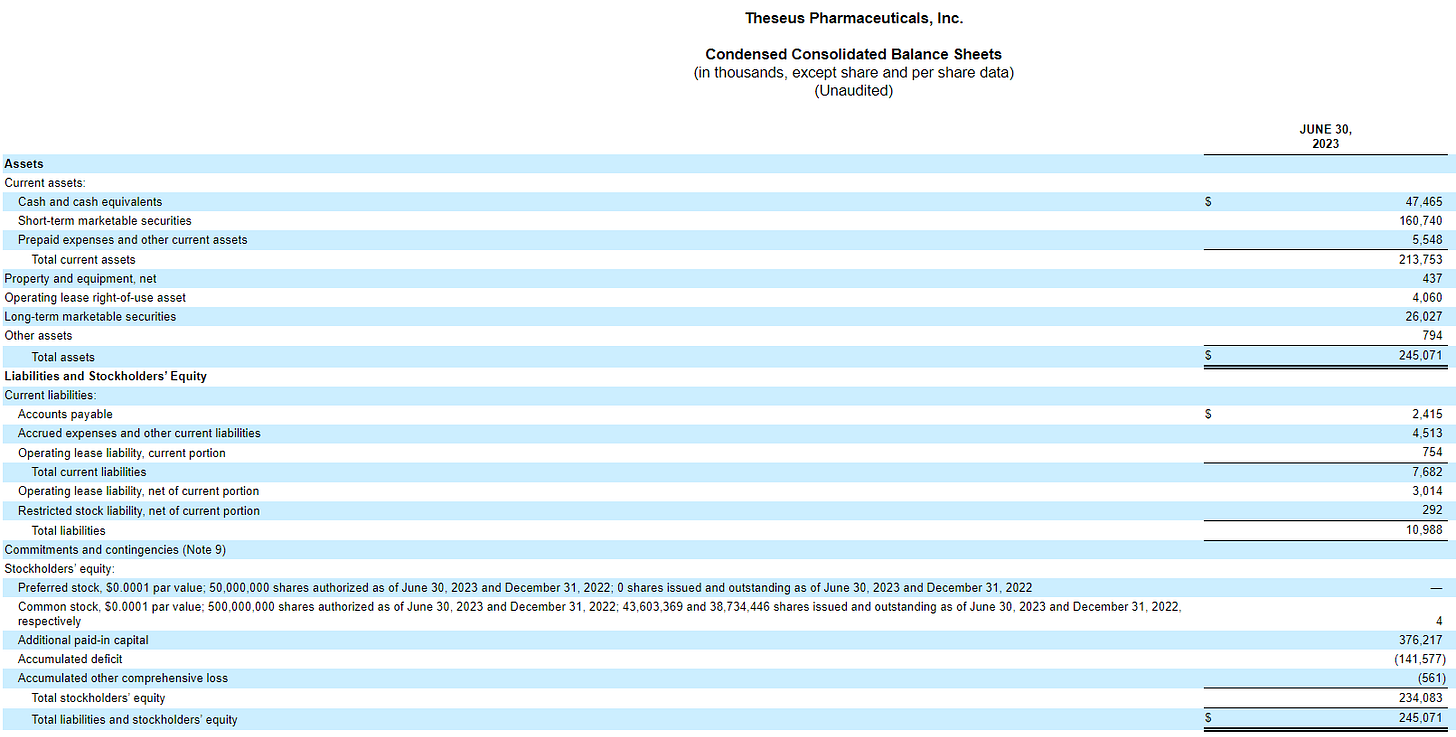Click the 47,465 cash value
Image resolution: width=1456 pixels, height=737 pixels.
click(x=1424, y=202)
